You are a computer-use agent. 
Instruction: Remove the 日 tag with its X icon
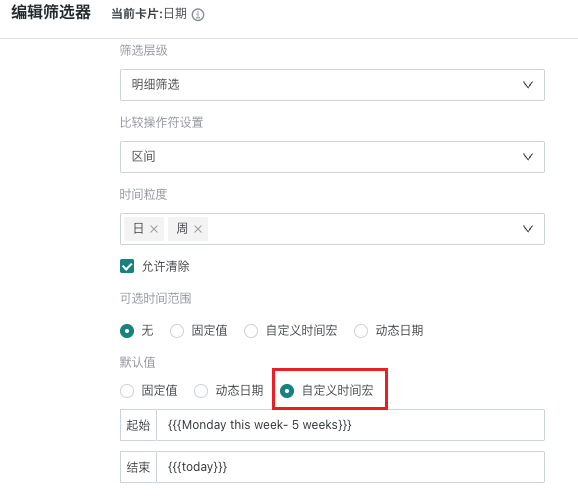(x=154, y=229)
